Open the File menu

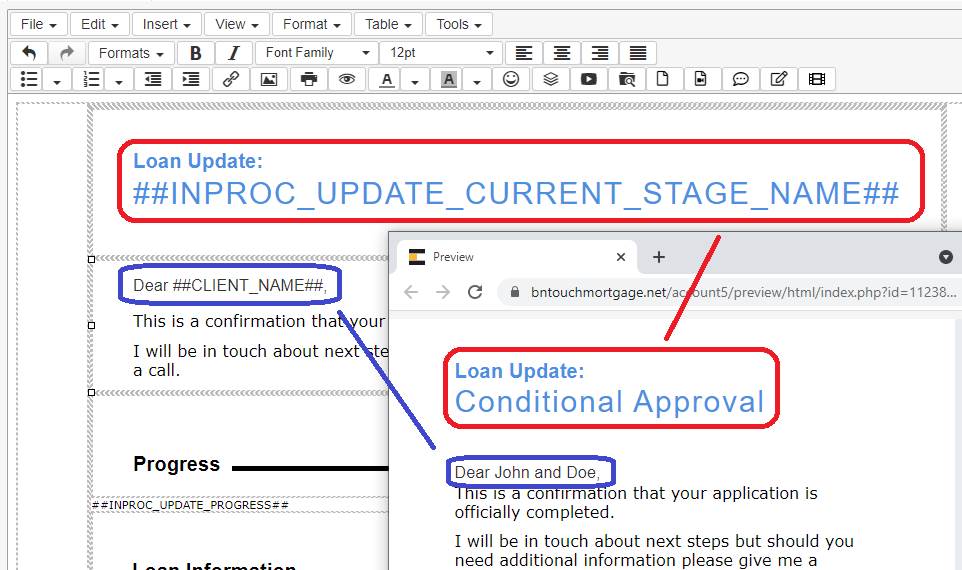coord(38,24)
